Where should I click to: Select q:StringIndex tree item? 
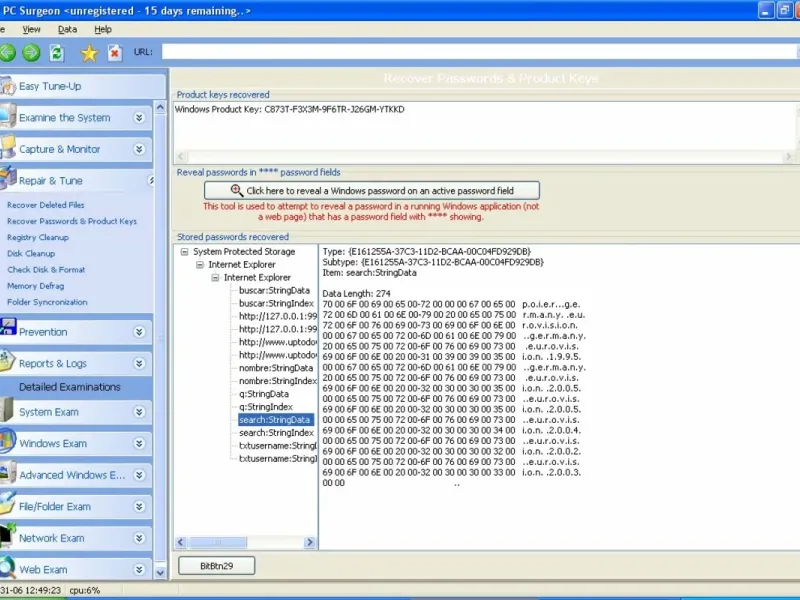click(x=266, y=407)
